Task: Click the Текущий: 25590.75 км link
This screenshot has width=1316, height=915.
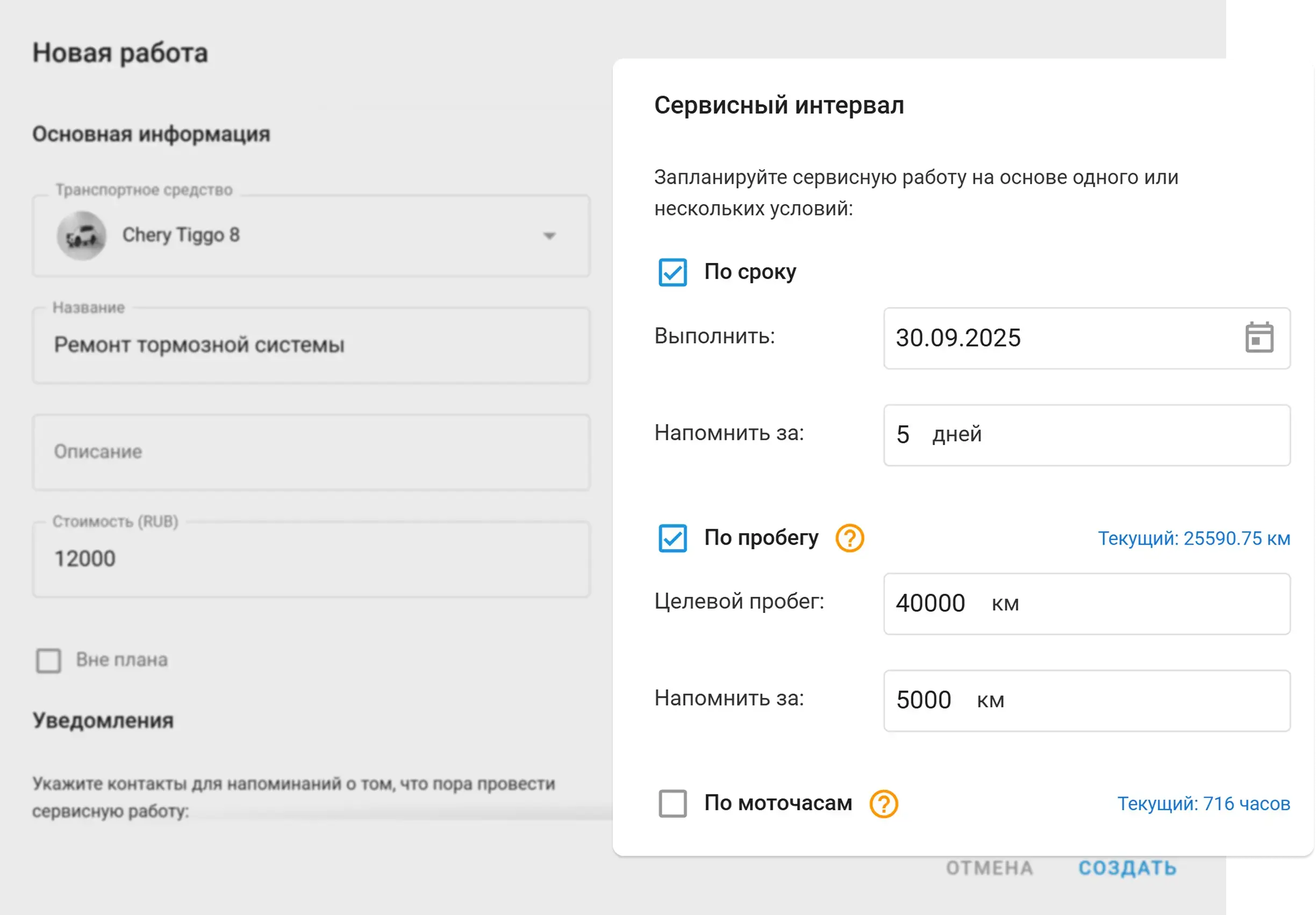Action: coord(1193,538)
